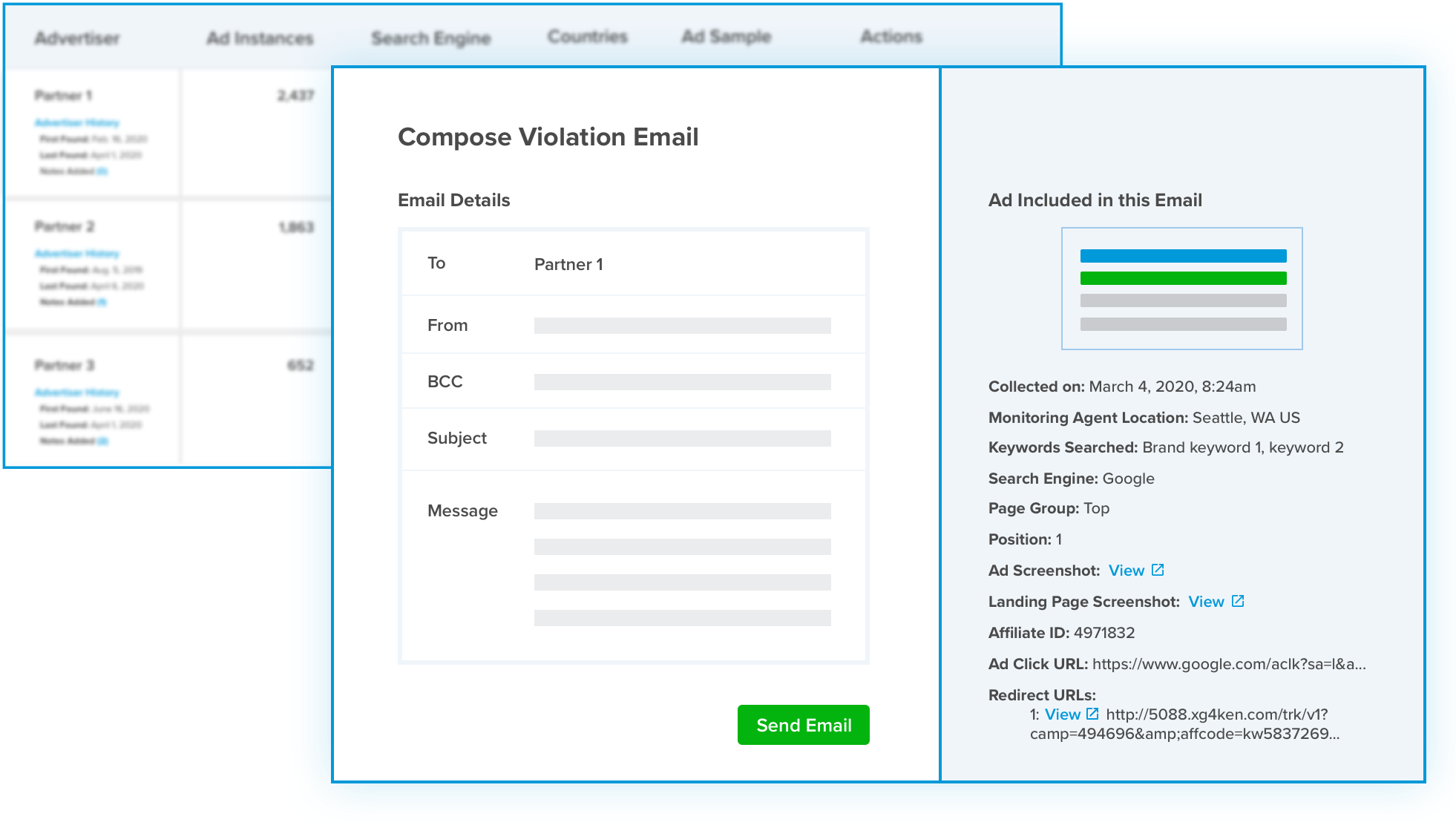Click into the BCC field

[682, 382]
